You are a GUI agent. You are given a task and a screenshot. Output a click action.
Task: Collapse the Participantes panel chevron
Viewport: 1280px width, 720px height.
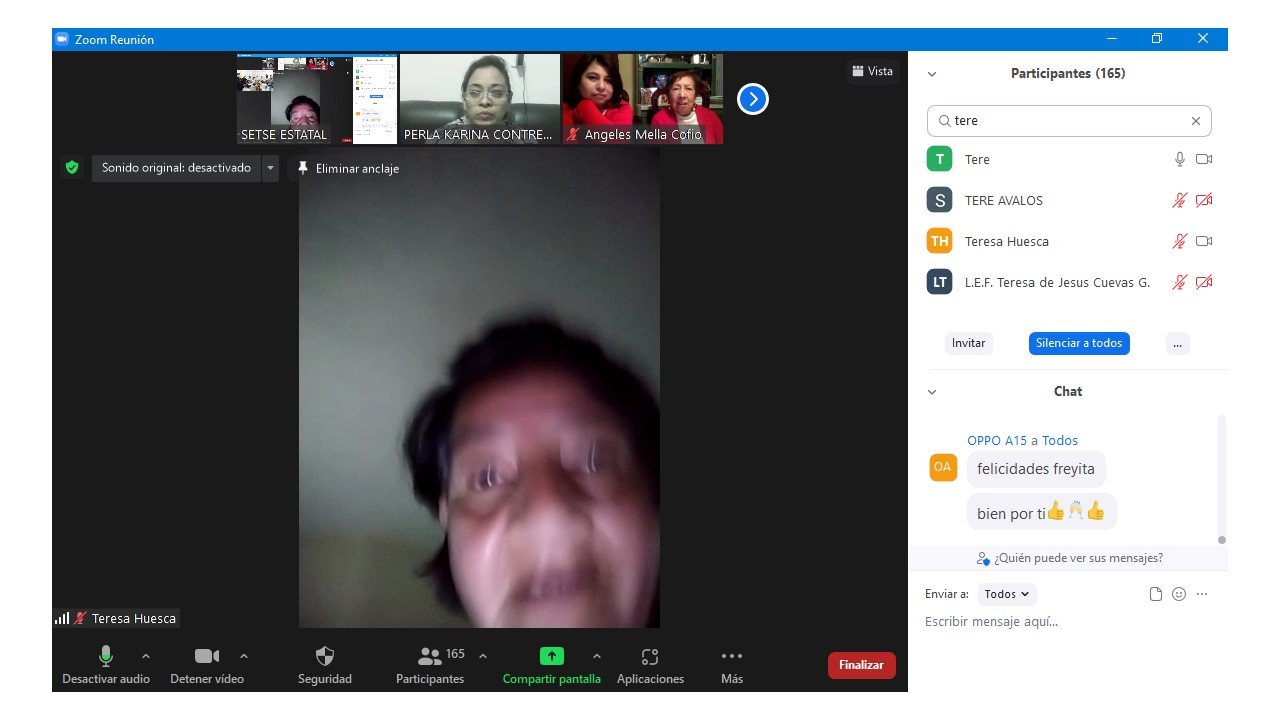pos(932,74)
